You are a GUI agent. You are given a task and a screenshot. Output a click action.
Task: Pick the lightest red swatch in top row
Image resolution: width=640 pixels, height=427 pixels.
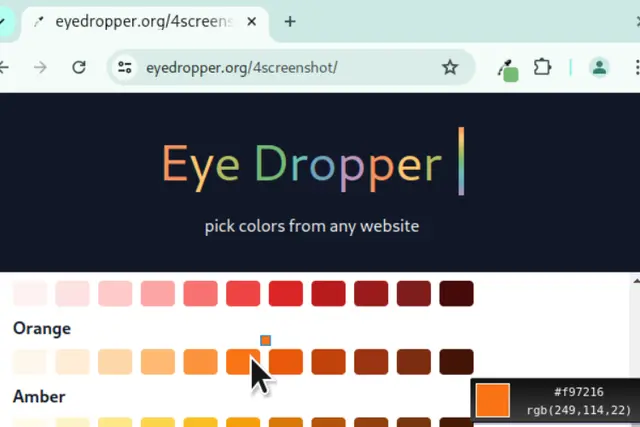30,293
